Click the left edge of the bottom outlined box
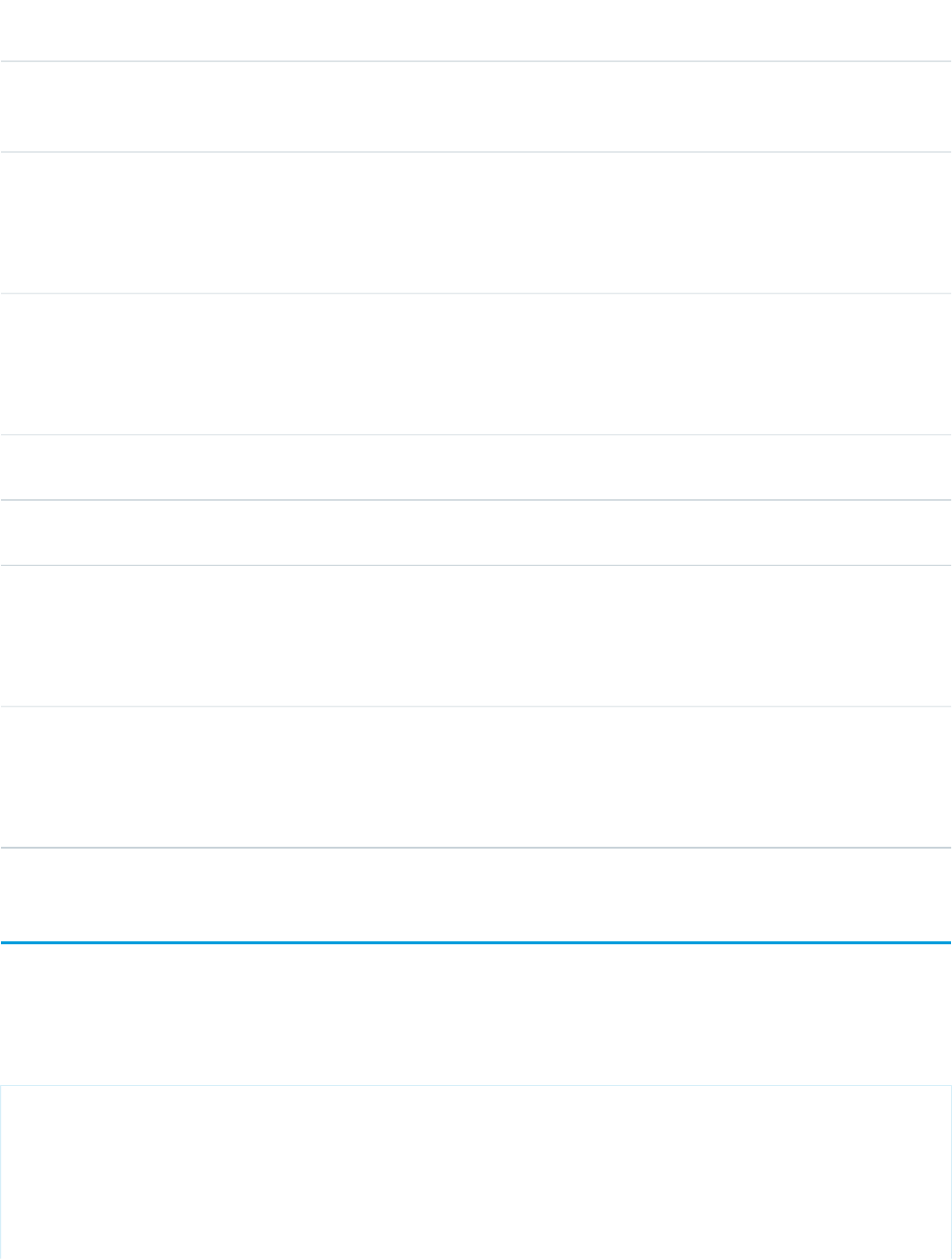 (1, 1171)
